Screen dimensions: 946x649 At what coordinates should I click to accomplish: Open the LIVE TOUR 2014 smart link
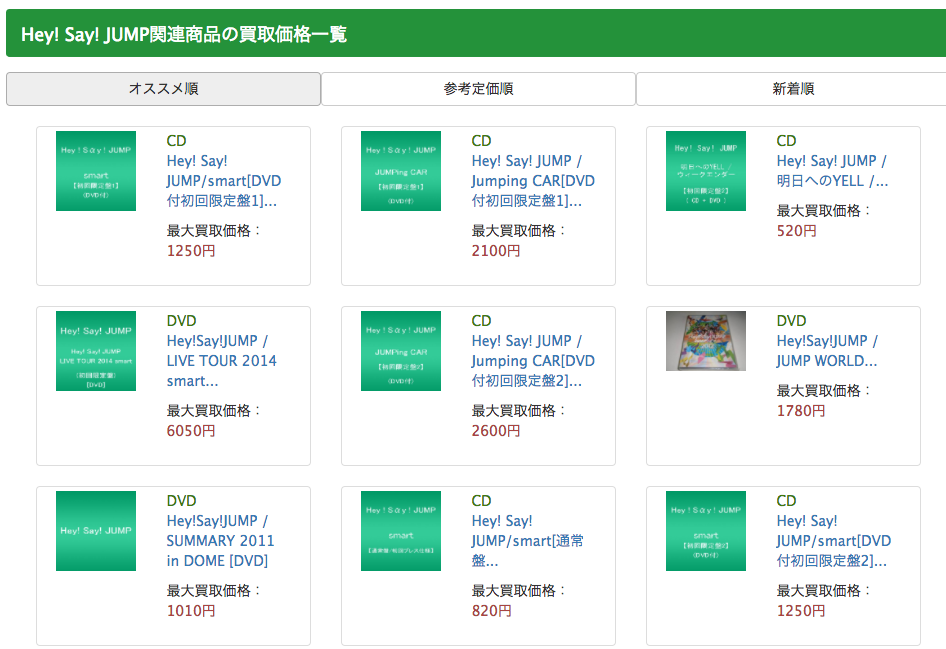[221, 361]
